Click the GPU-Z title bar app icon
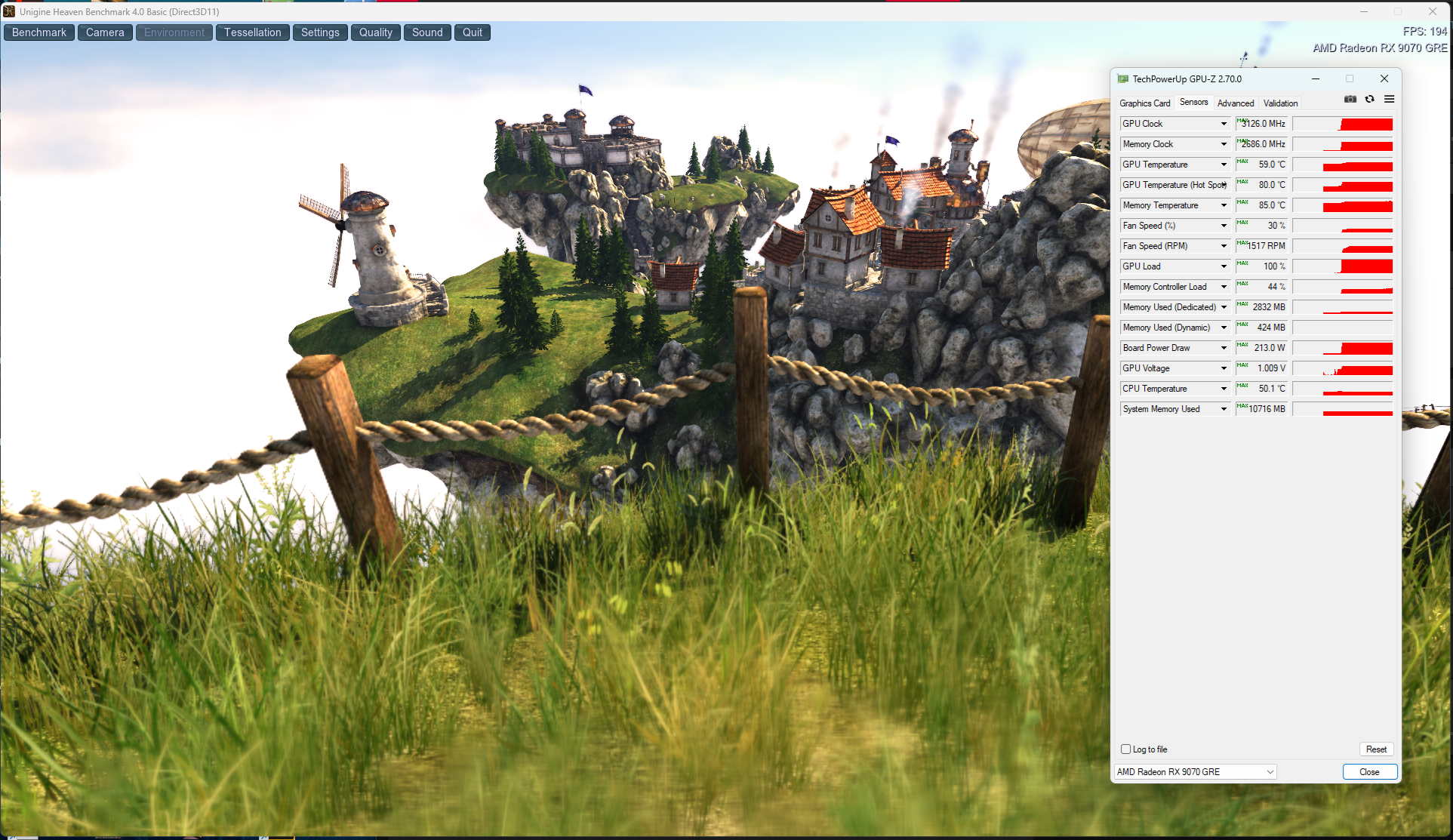This screenshot has height=840, width=1453. click(1123, 78)
